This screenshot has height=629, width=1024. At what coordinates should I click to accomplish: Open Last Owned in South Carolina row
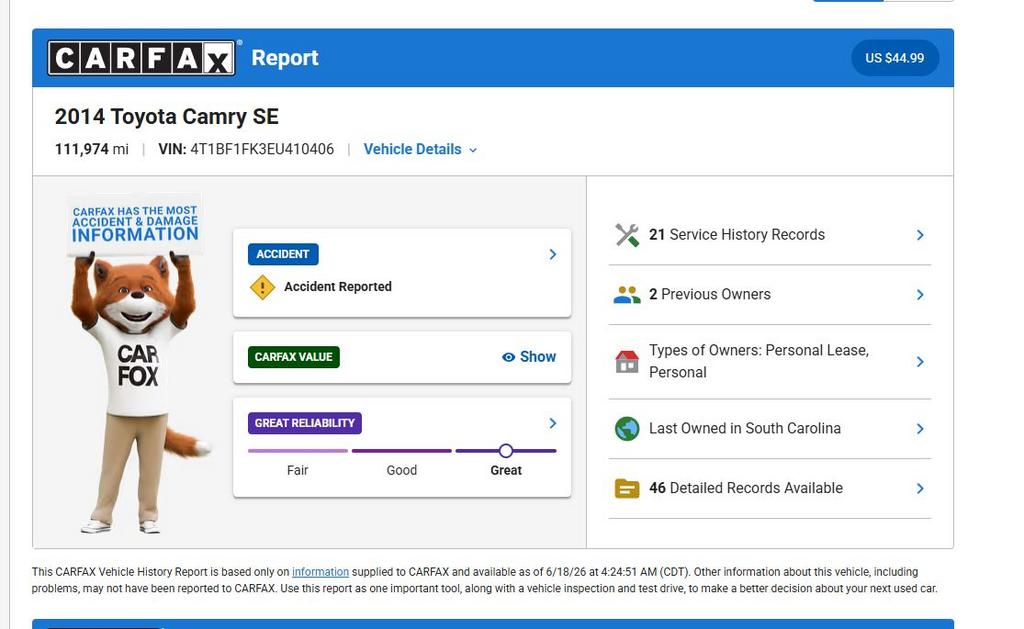click(x=769, y=428)
